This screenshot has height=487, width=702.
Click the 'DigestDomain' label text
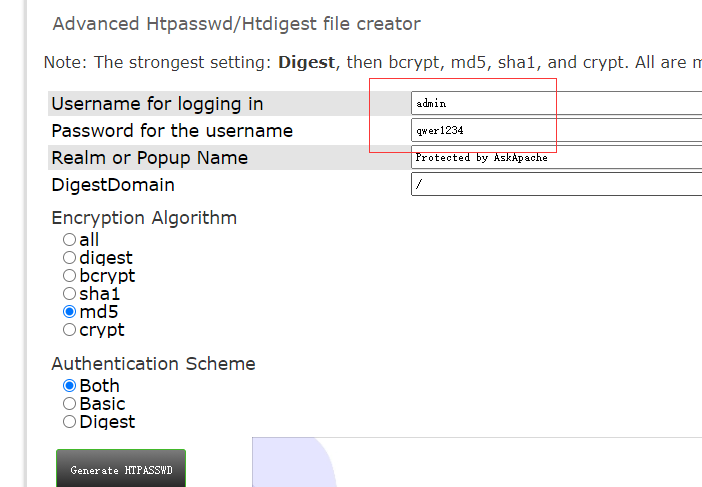click(x=113, y=185)
